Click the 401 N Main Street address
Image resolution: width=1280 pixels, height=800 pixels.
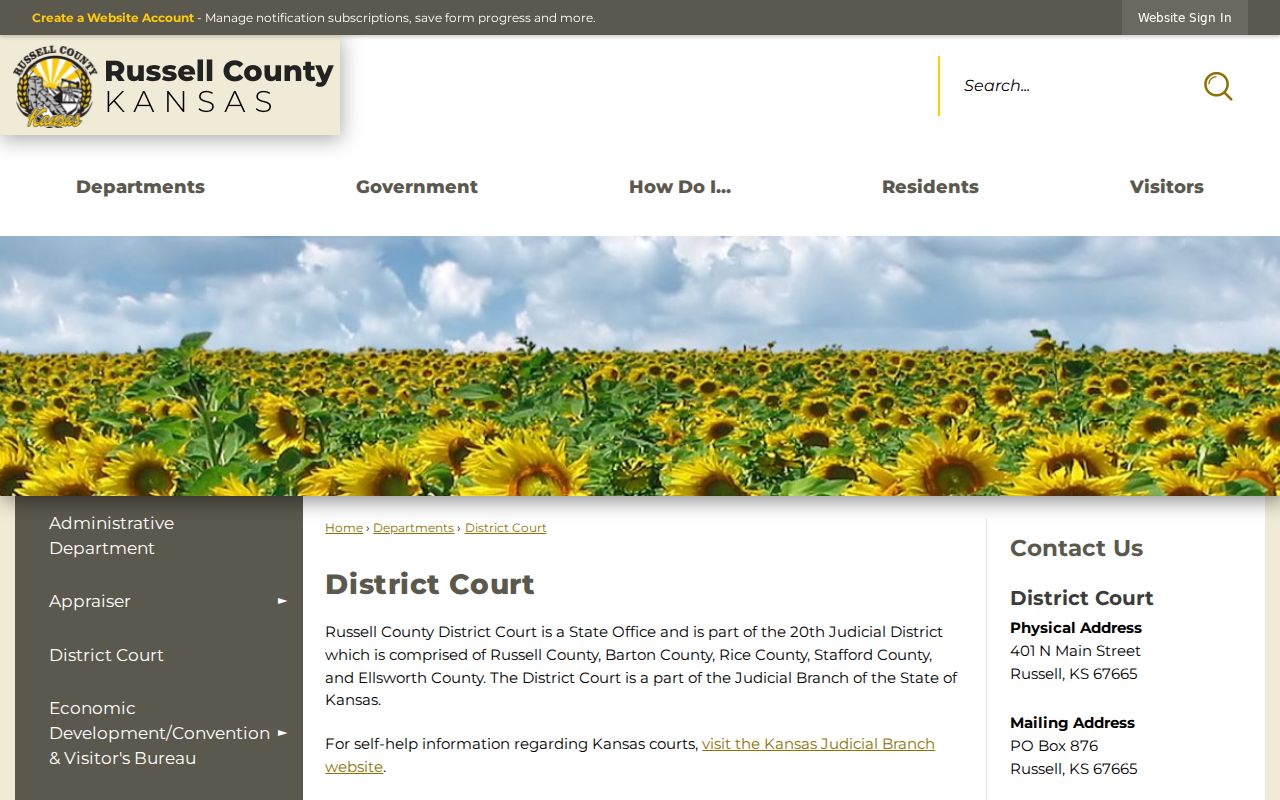click(1075, 651)
